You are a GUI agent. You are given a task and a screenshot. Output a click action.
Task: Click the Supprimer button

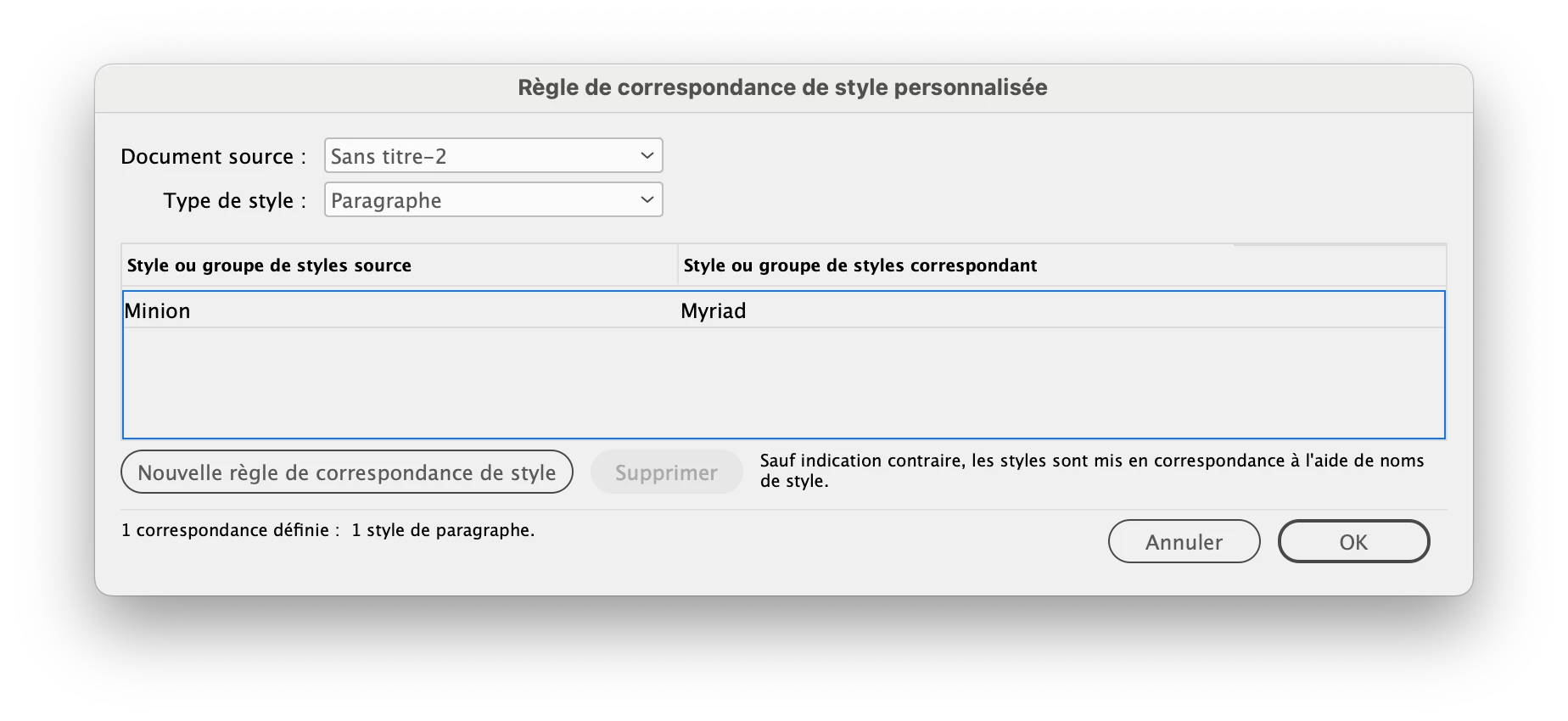[666, 472]
